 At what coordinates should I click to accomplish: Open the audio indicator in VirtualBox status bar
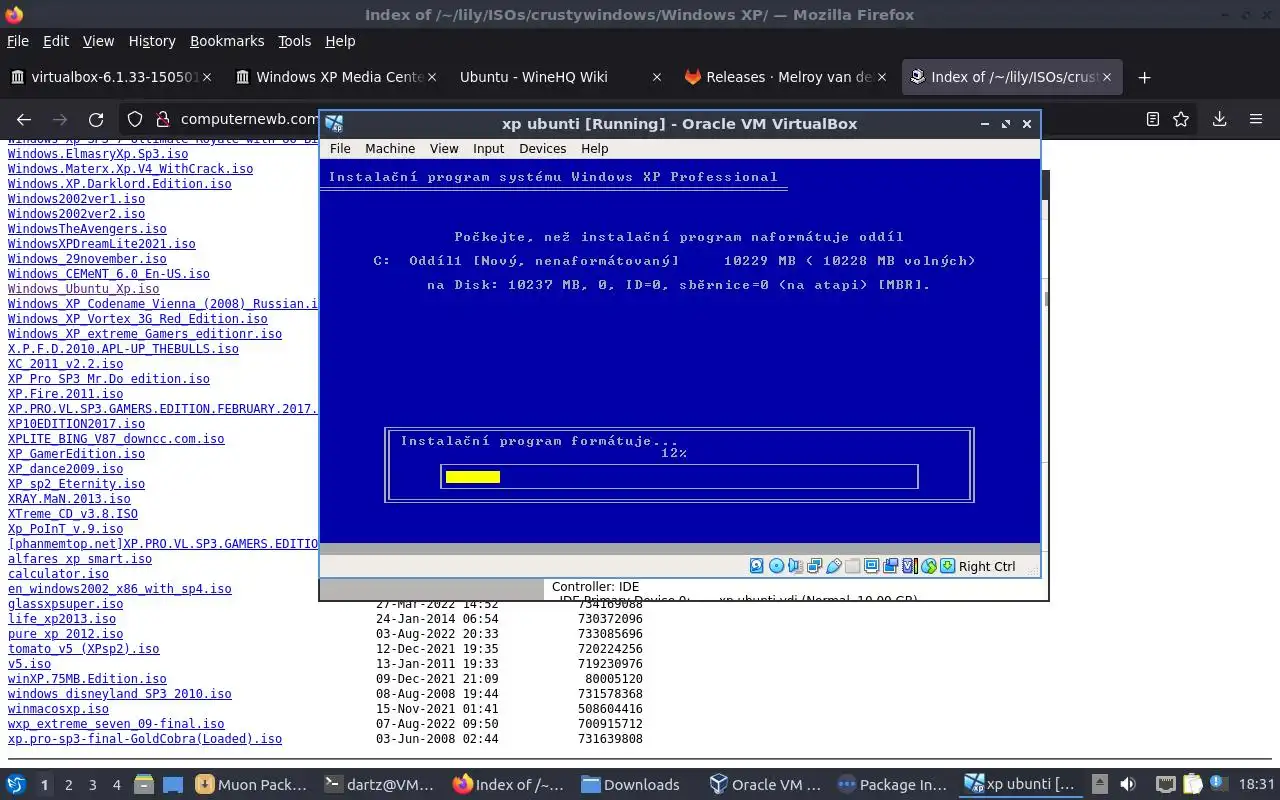pos(795,566)
